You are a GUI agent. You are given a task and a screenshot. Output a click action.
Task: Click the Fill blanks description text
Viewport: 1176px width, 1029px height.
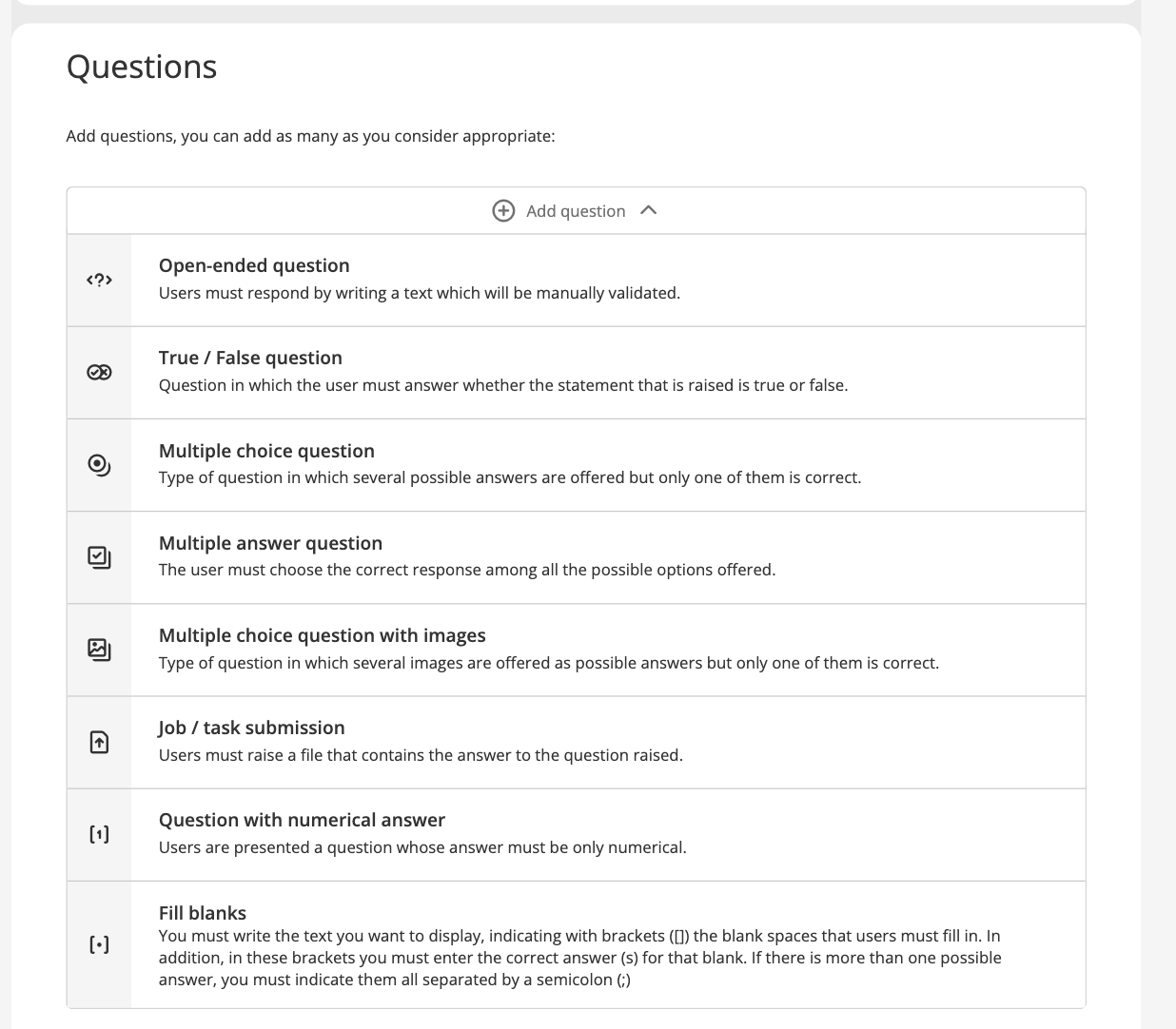click(580, 958)
